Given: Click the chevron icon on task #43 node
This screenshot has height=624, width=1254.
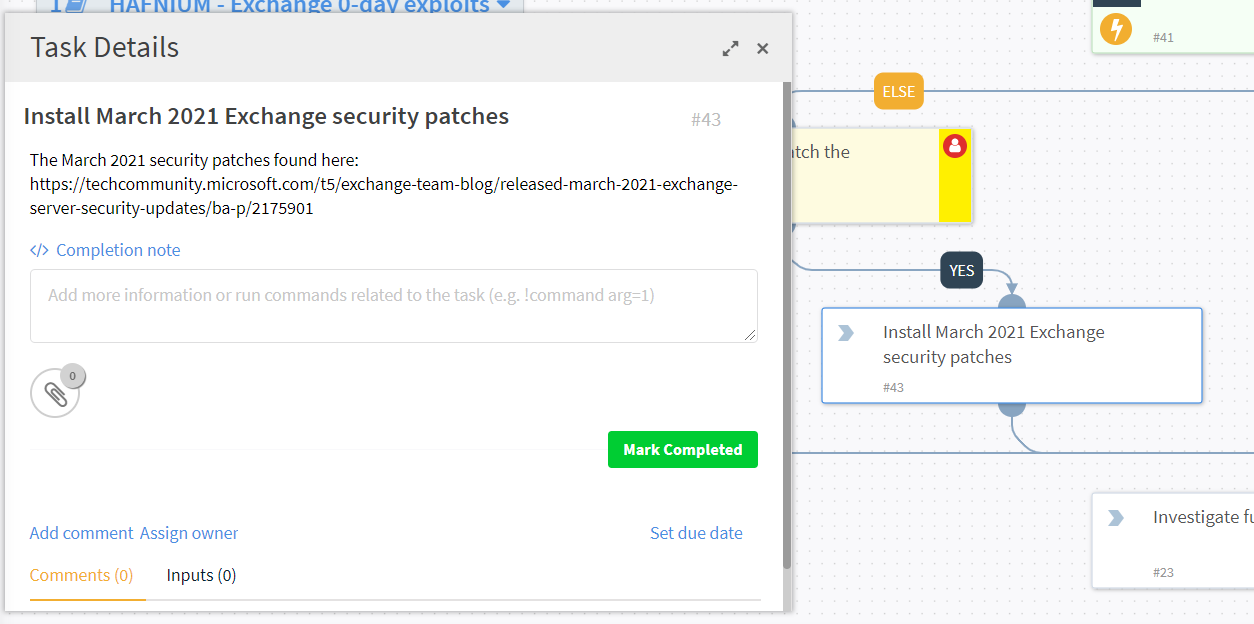Looking at the screenshot, I should click(846, 333).
